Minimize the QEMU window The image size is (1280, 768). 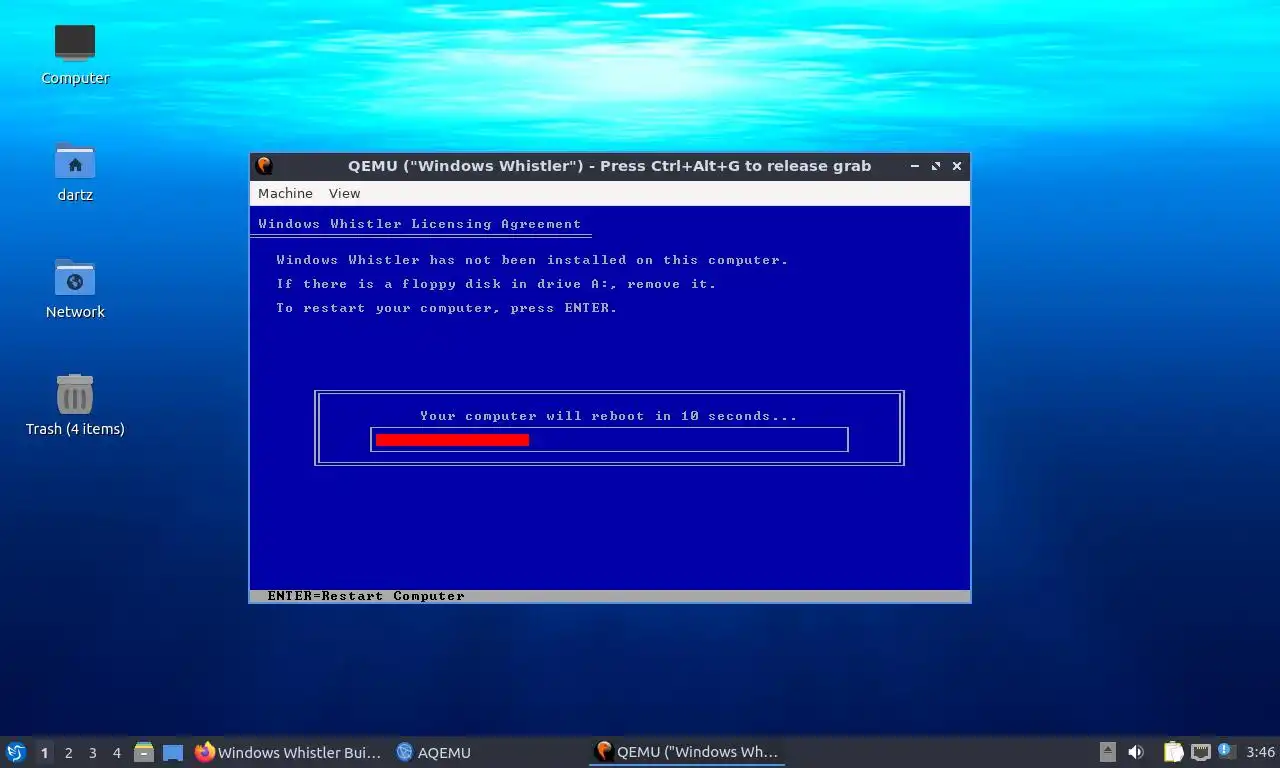click(914, 166)
